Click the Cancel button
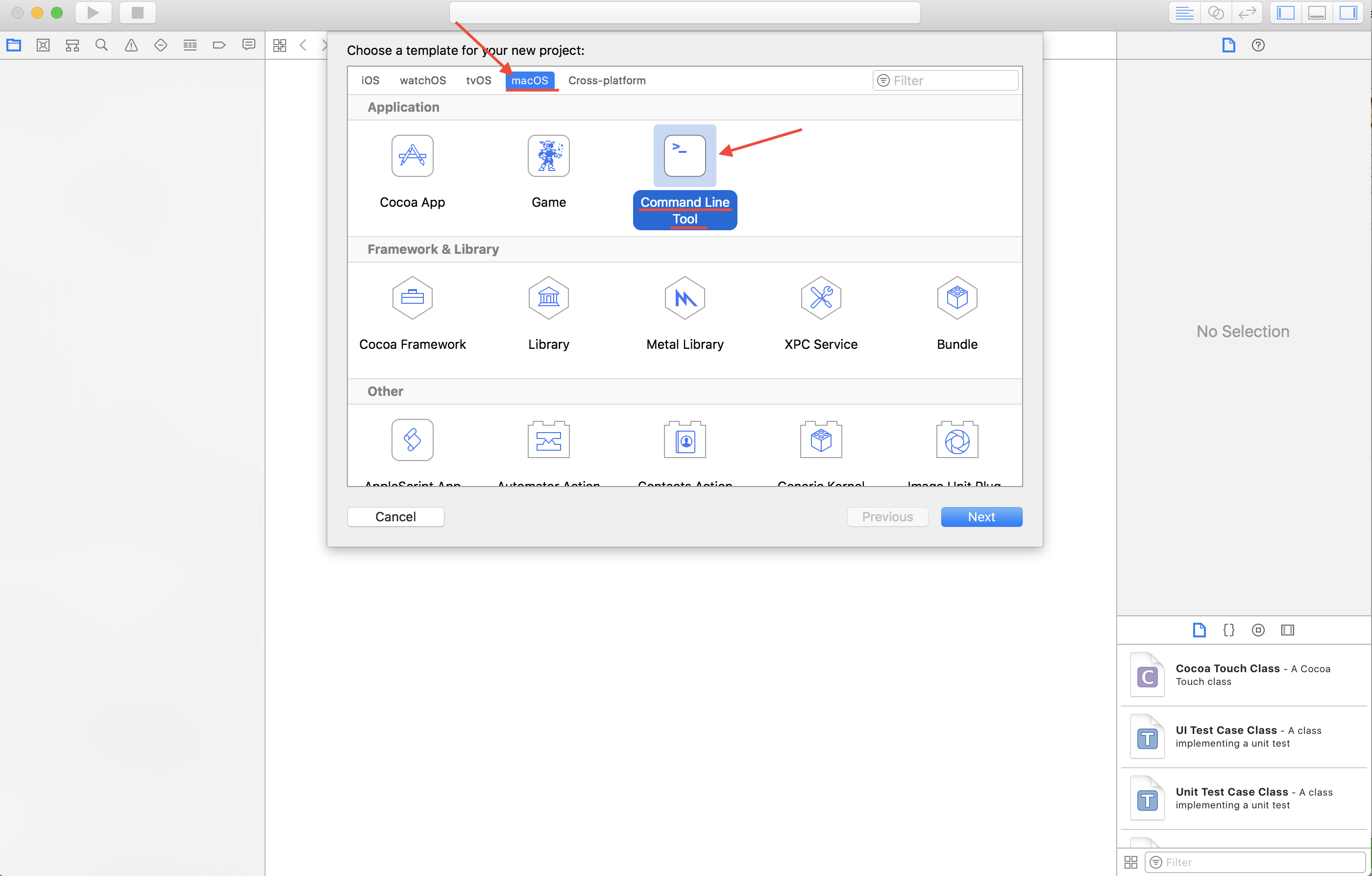This screenshot has width=1372, height=876. (395, 516)
